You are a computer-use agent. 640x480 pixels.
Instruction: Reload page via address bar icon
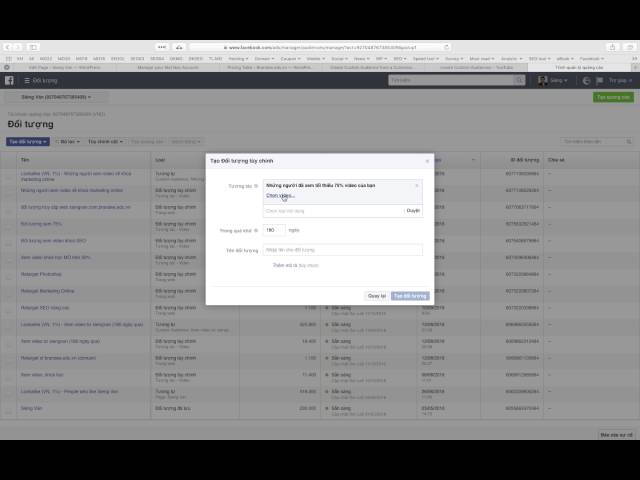447,47
